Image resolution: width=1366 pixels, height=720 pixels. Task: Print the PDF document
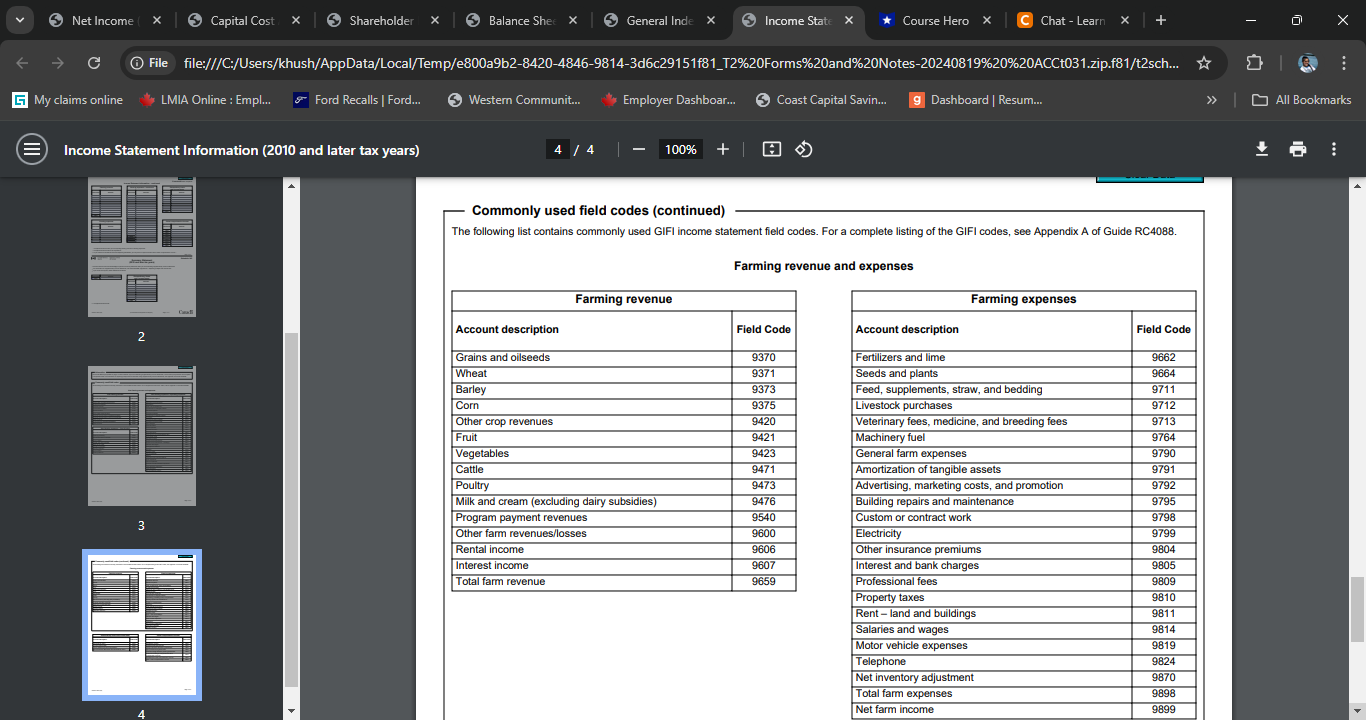point(1297,148)
